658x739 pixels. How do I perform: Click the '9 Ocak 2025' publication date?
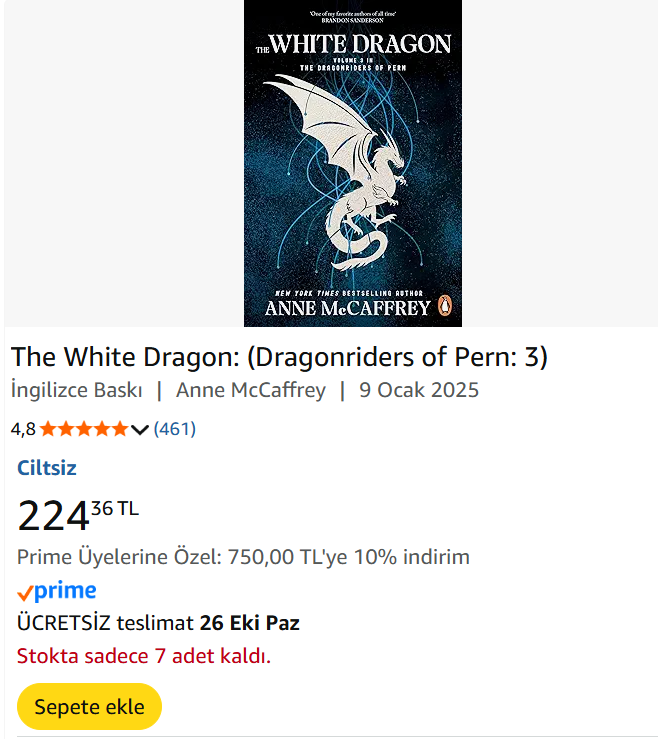point(419,390)
